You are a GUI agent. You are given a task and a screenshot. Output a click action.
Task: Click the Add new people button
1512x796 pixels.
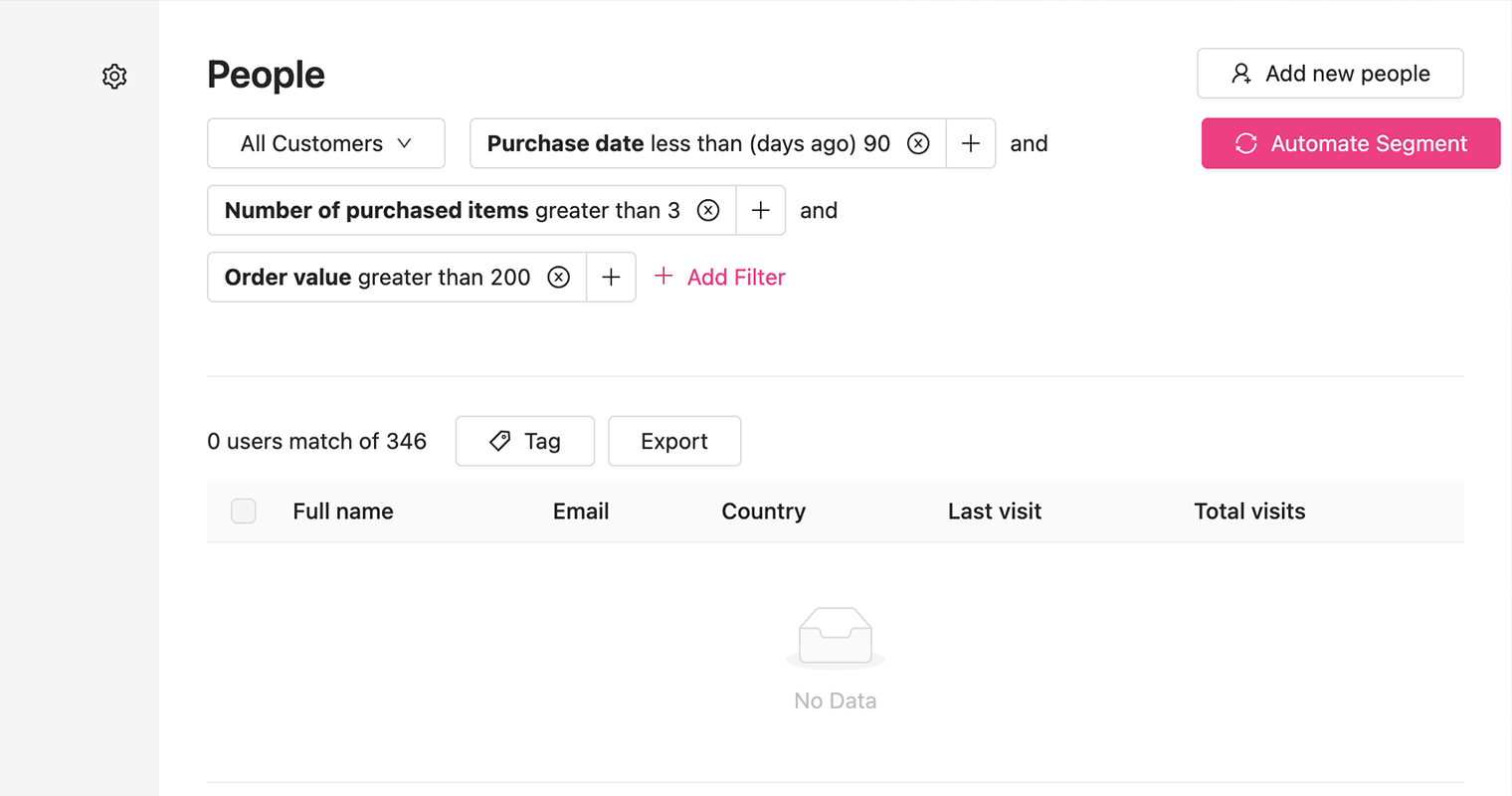click(1330, 74)
